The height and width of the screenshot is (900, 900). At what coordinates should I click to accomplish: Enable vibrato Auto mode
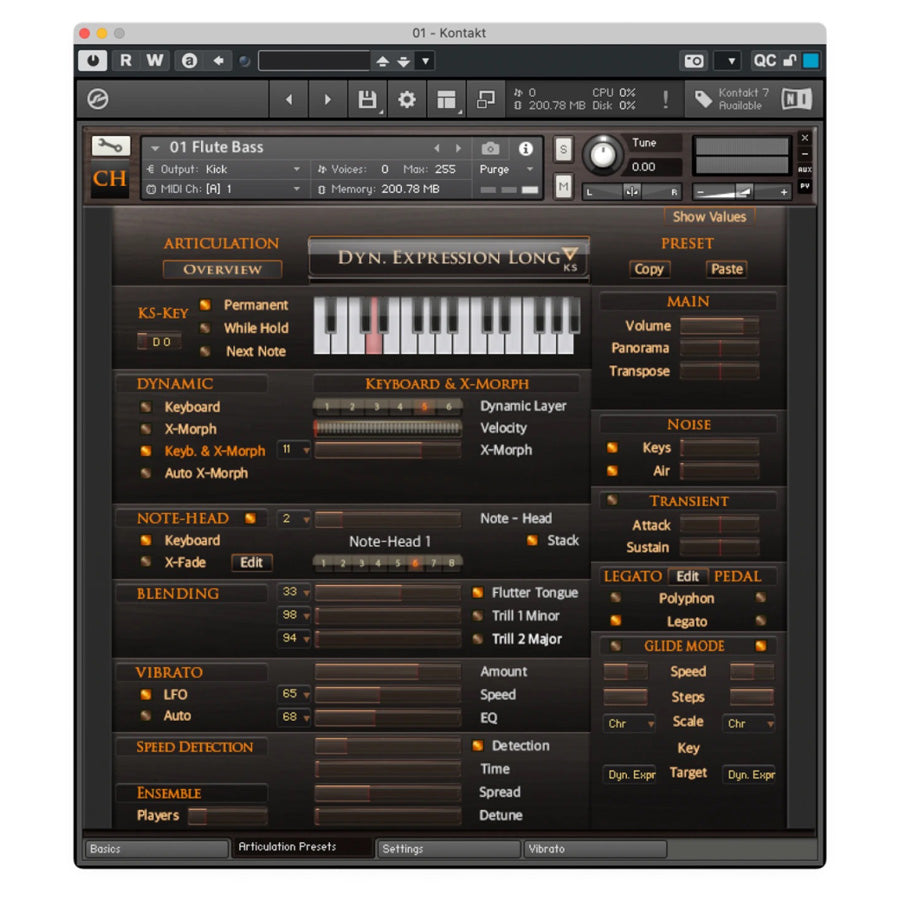pos(146,716)
